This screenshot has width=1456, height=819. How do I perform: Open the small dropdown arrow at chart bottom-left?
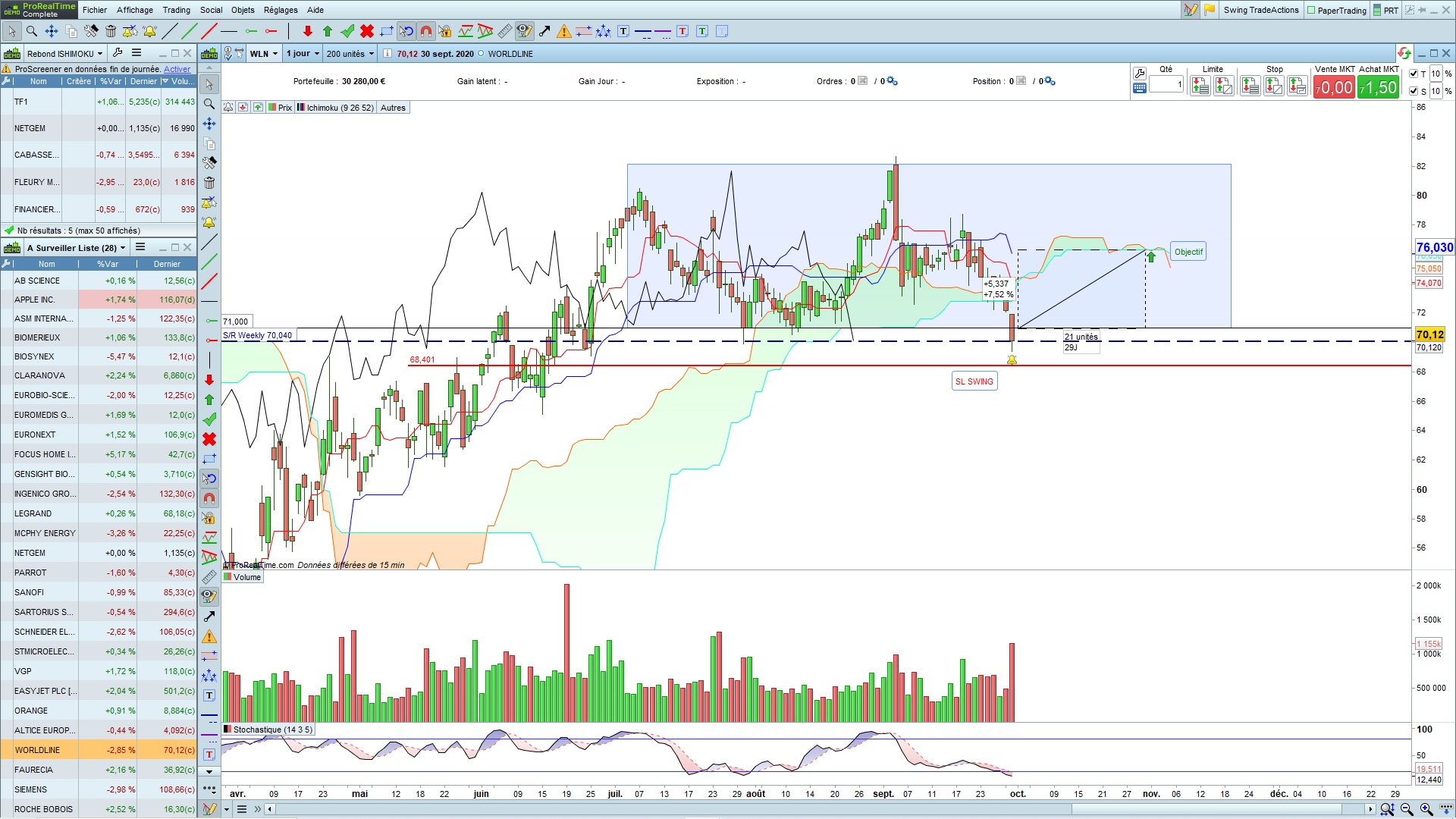tap(226, 809)
